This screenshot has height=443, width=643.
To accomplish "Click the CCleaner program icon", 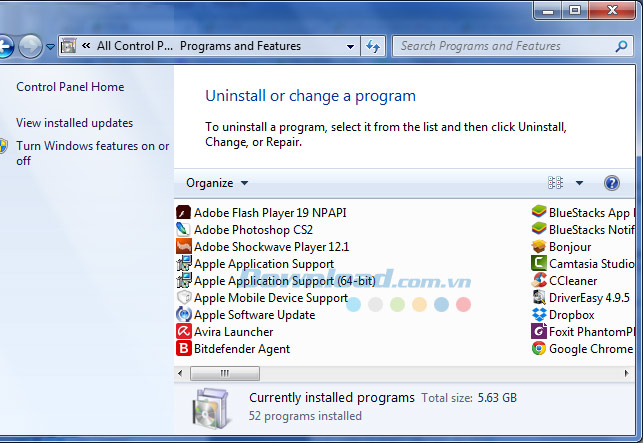I will [539, 281].
